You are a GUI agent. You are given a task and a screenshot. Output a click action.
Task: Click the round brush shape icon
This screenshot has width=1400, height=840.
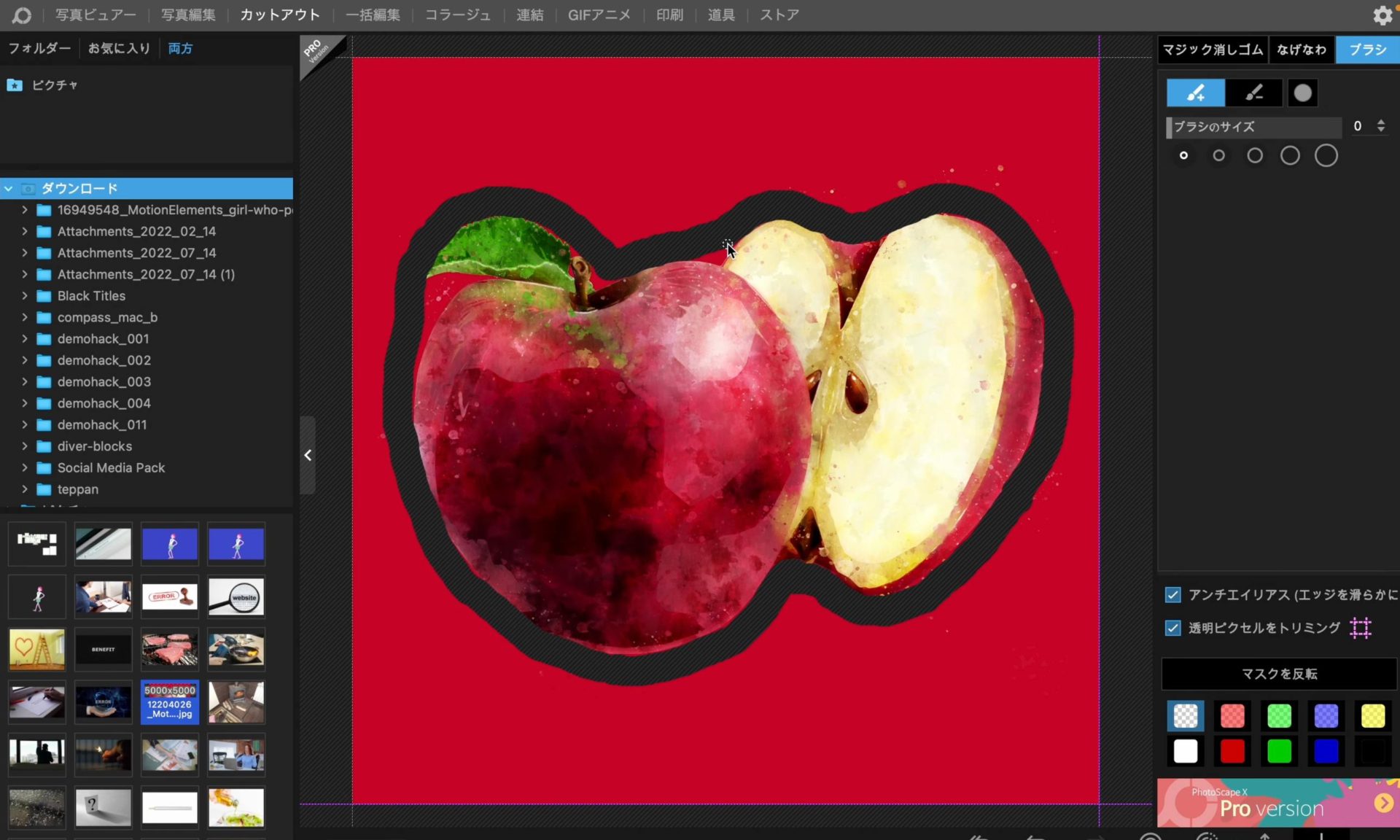tap(1302, 93)
